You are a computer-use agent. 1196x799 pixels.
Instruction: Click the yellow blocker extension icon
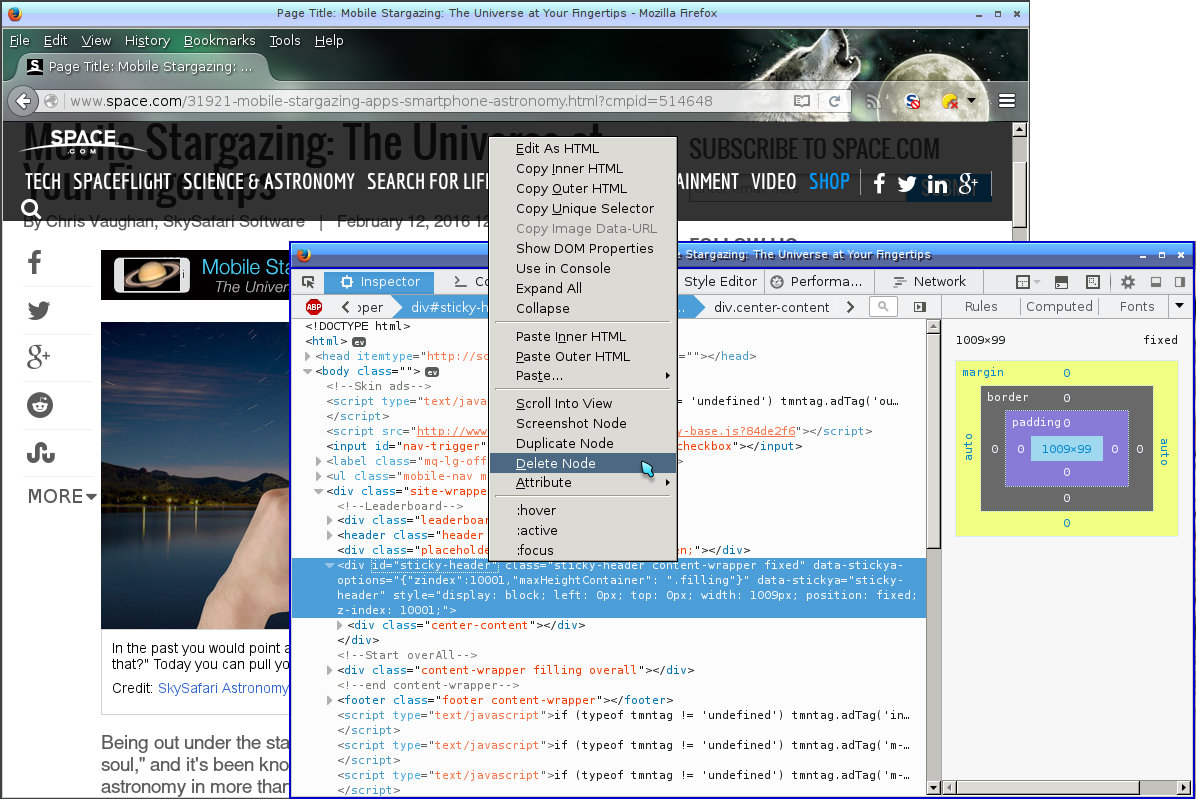click(x=950, y=101)
